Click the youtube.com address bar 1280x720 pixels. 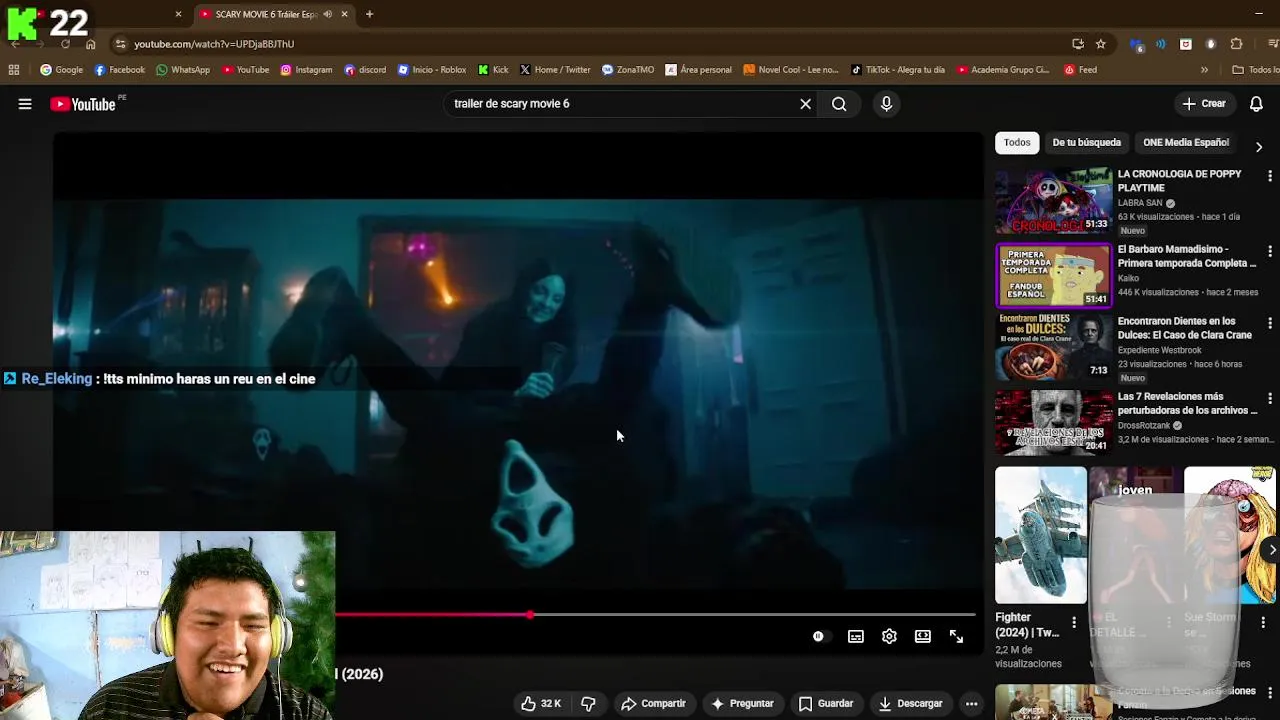590,44
